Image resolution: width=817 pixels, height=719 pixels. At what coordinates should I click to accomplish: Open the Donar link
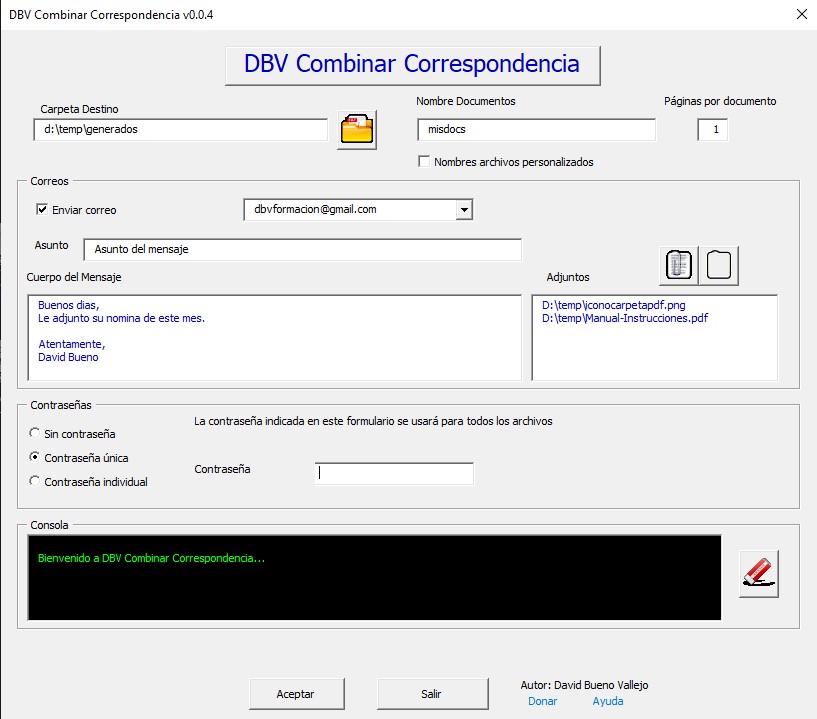click(x=542, y=701)
